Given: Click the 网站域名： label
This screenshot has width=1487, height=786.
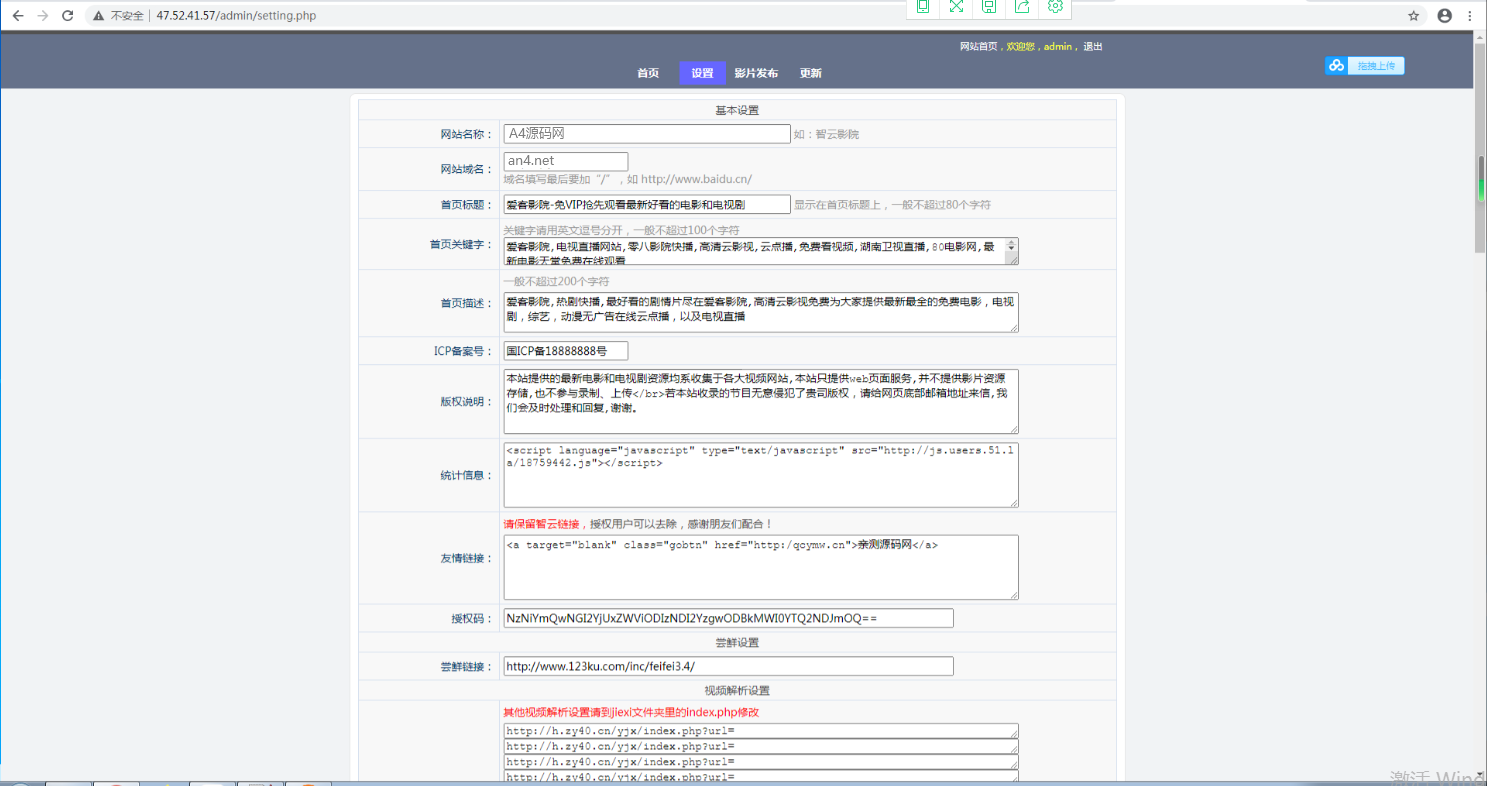Looking at the screenshot, I should click(x=466, y=169).
